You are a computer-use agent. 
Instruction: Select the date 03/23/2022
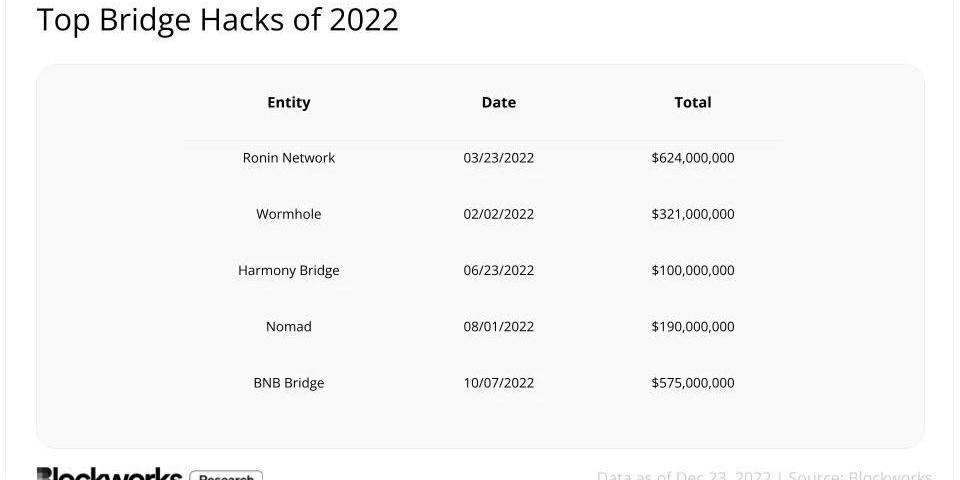pos(498,158)
